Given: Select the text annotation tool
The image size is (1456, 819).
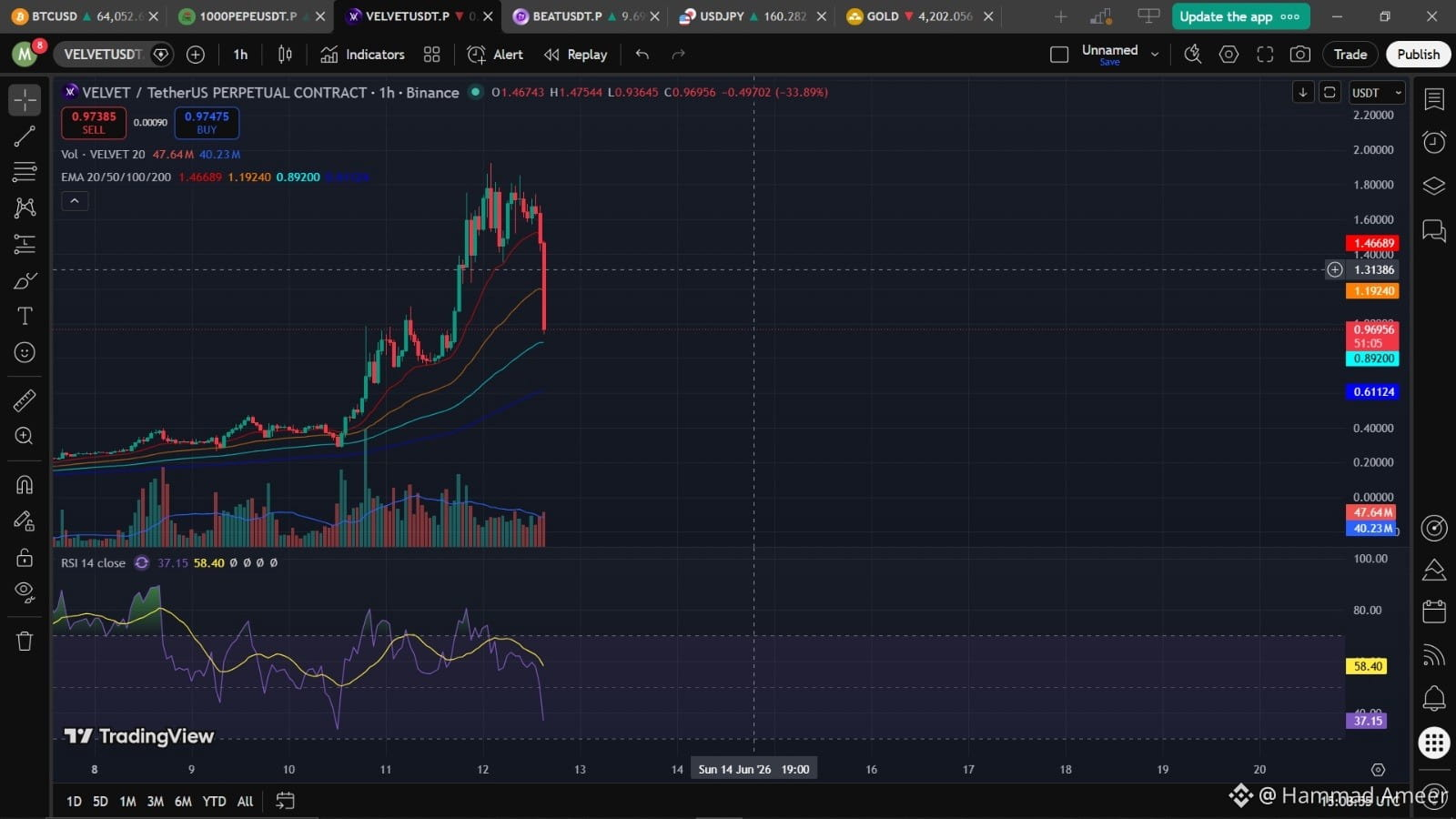Looking at the screenshot, I should (25, 316).
